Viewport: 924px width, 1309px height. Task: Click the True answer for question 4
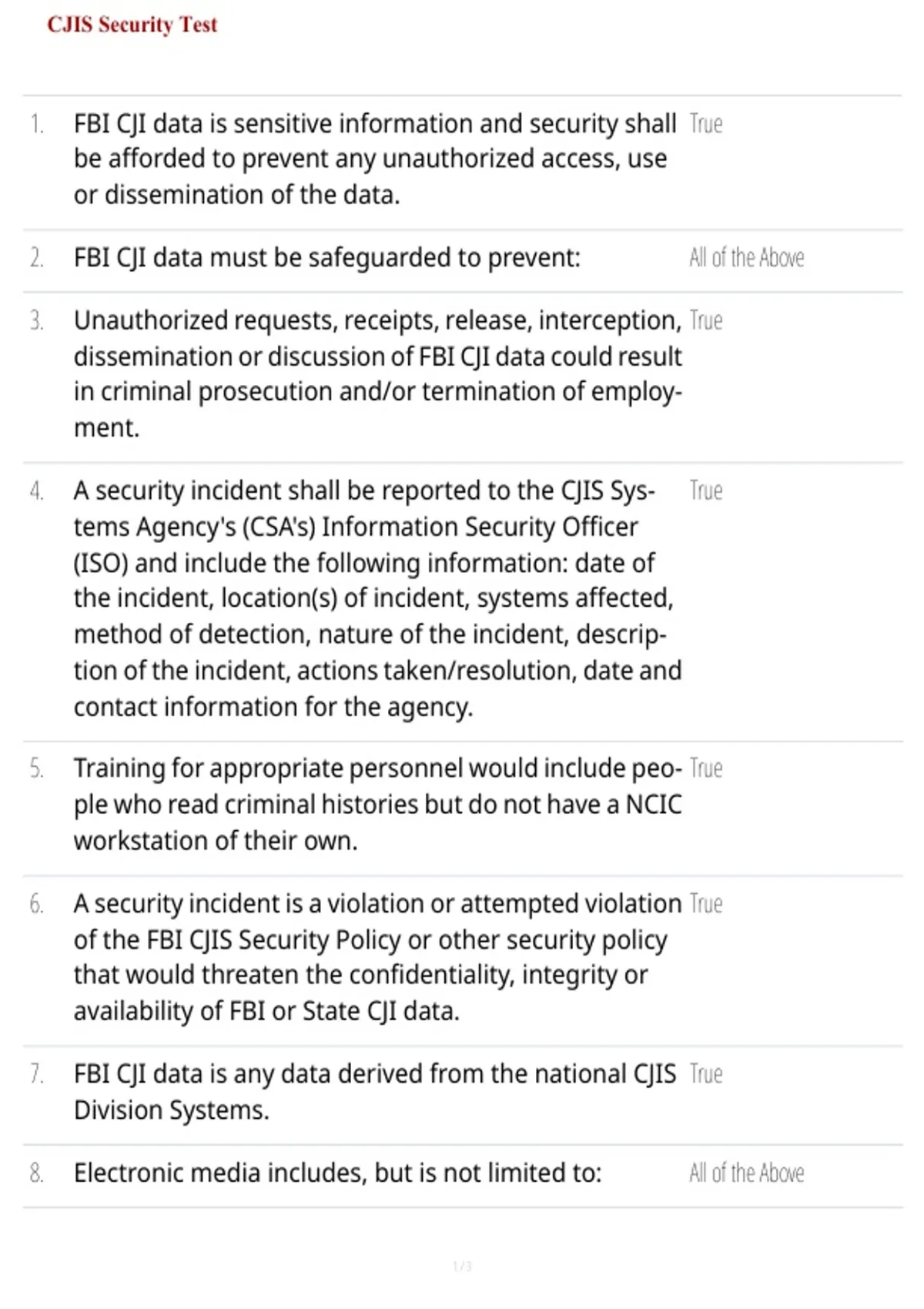[706, 490]
